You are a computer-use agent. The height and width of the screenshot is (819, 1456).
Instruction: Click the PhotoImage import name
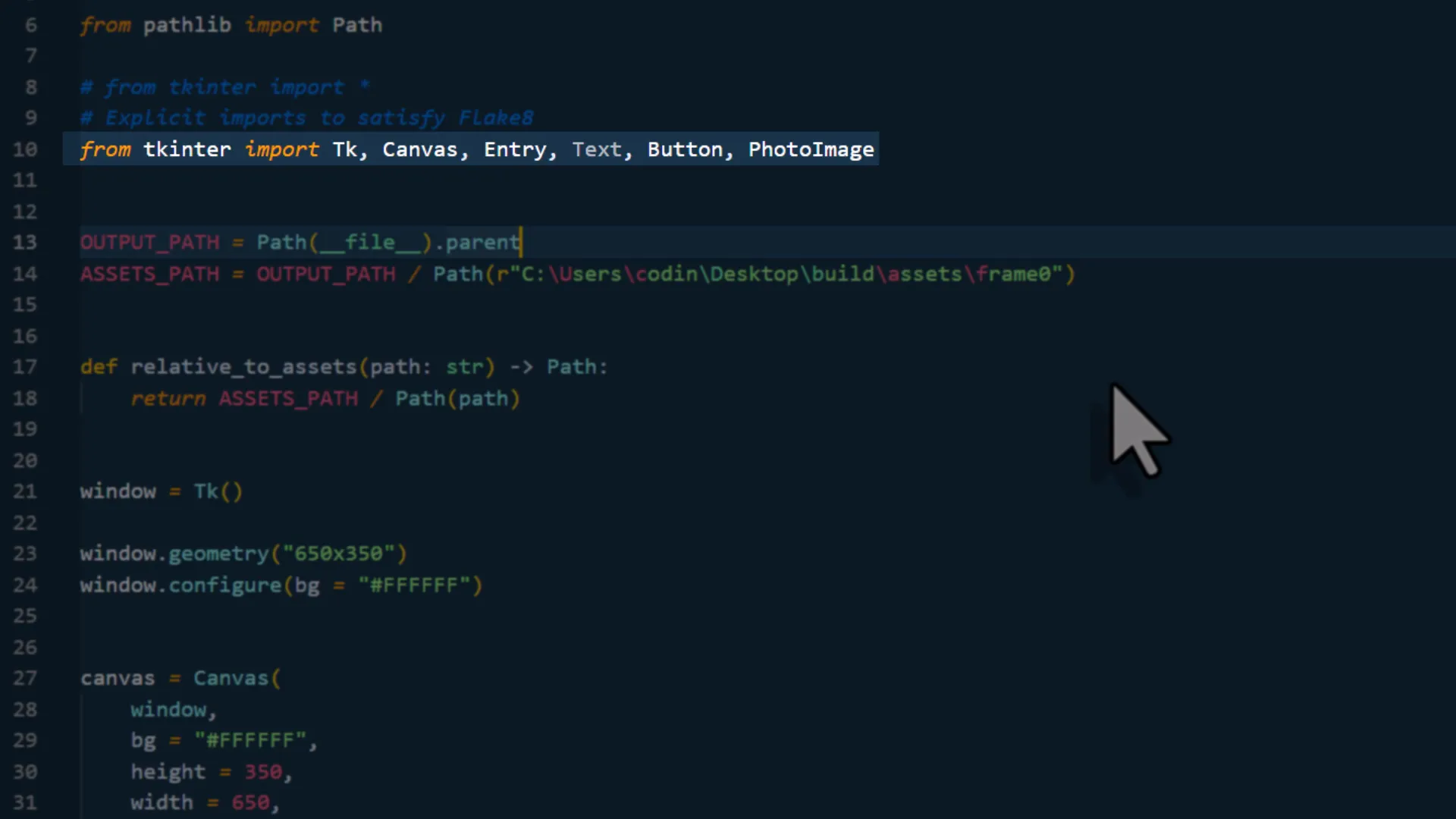click(811, 149)
